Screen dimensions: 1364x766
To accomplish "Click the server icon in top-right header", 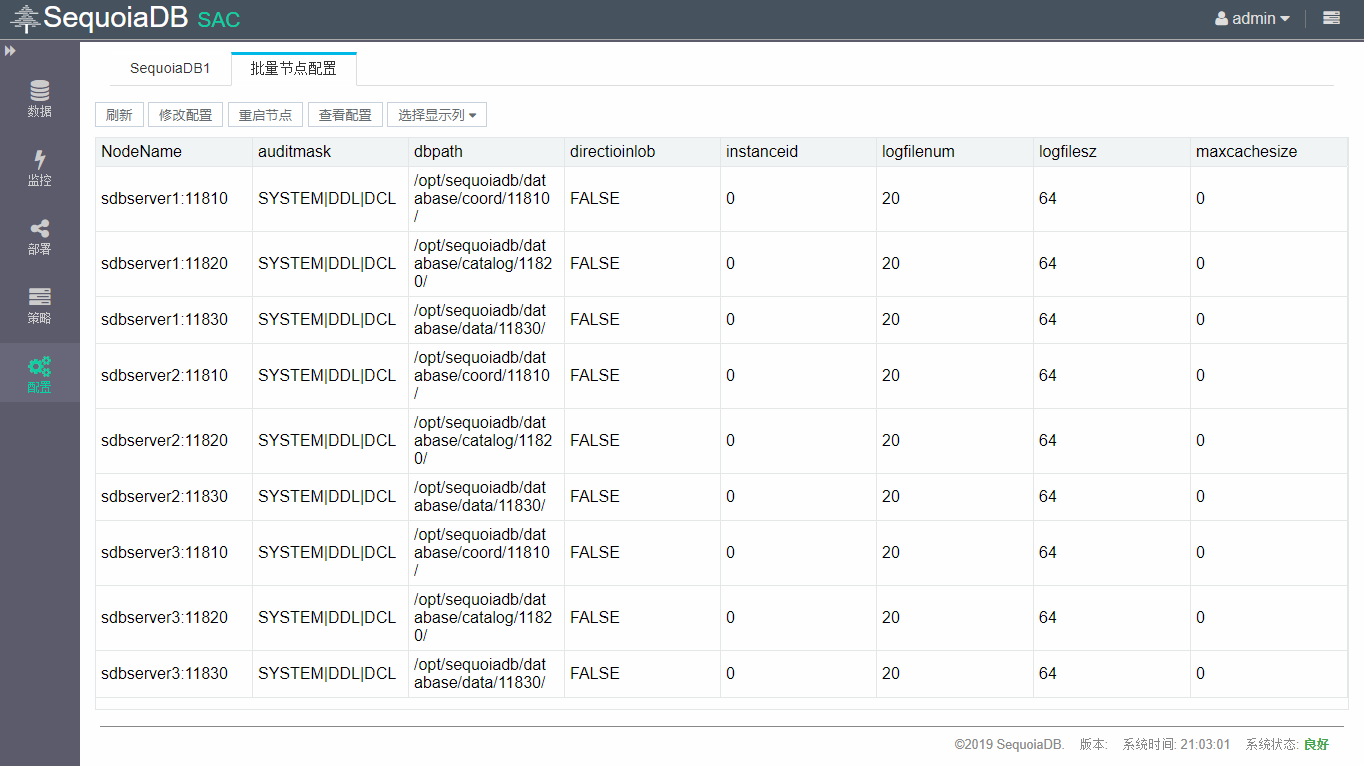I will point(1331,18).
